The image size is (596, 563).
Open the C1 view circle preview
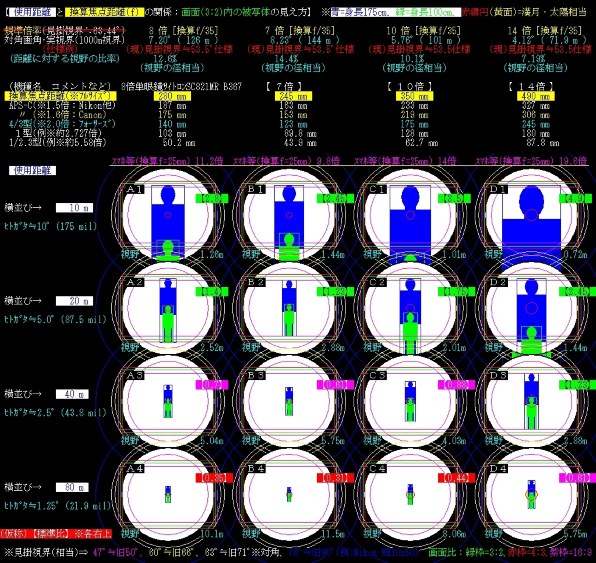click(x=410, y=214)
